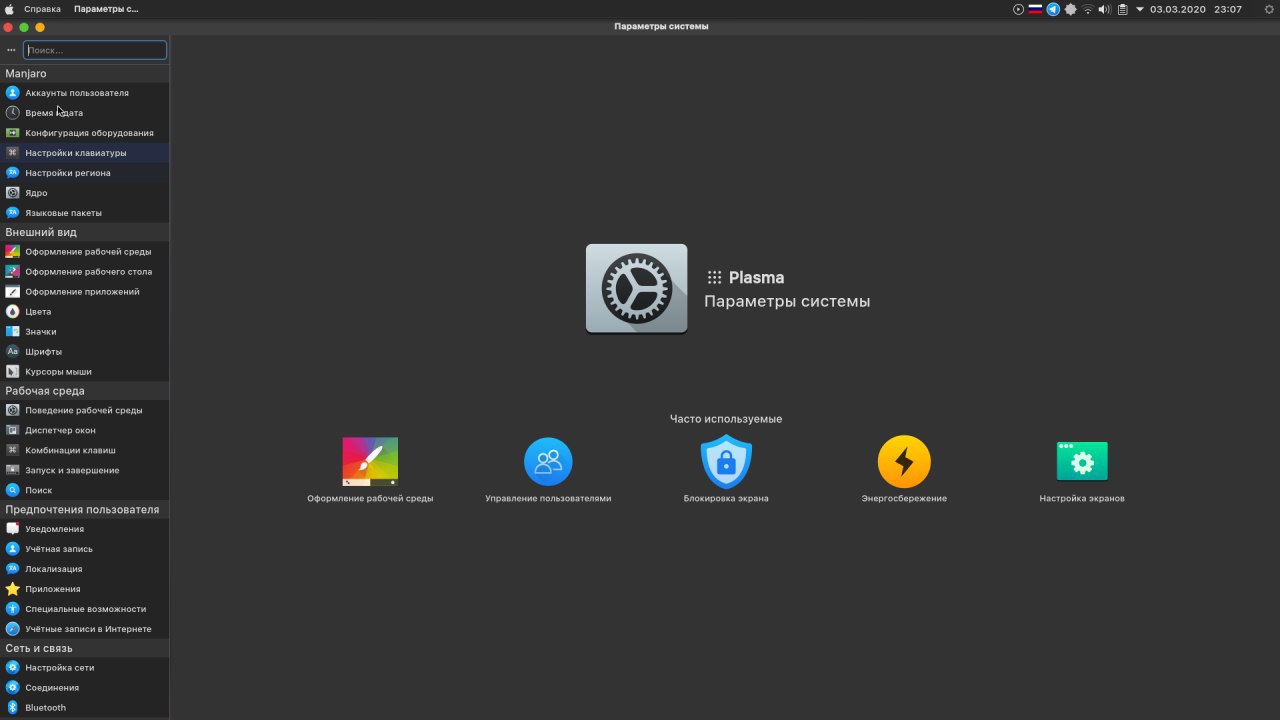Click the media player tray icon
Viewport: 1280px width, 720px height.
pos(1019,9)
